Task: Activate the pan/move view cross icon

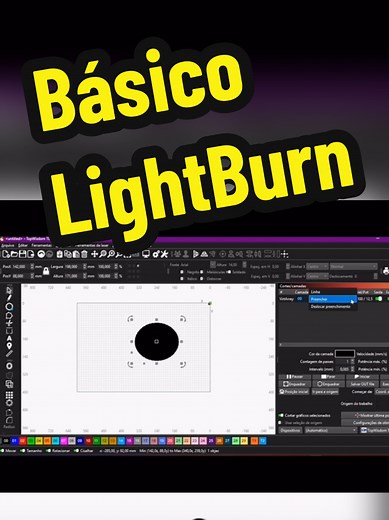Action: click(94, 254)
